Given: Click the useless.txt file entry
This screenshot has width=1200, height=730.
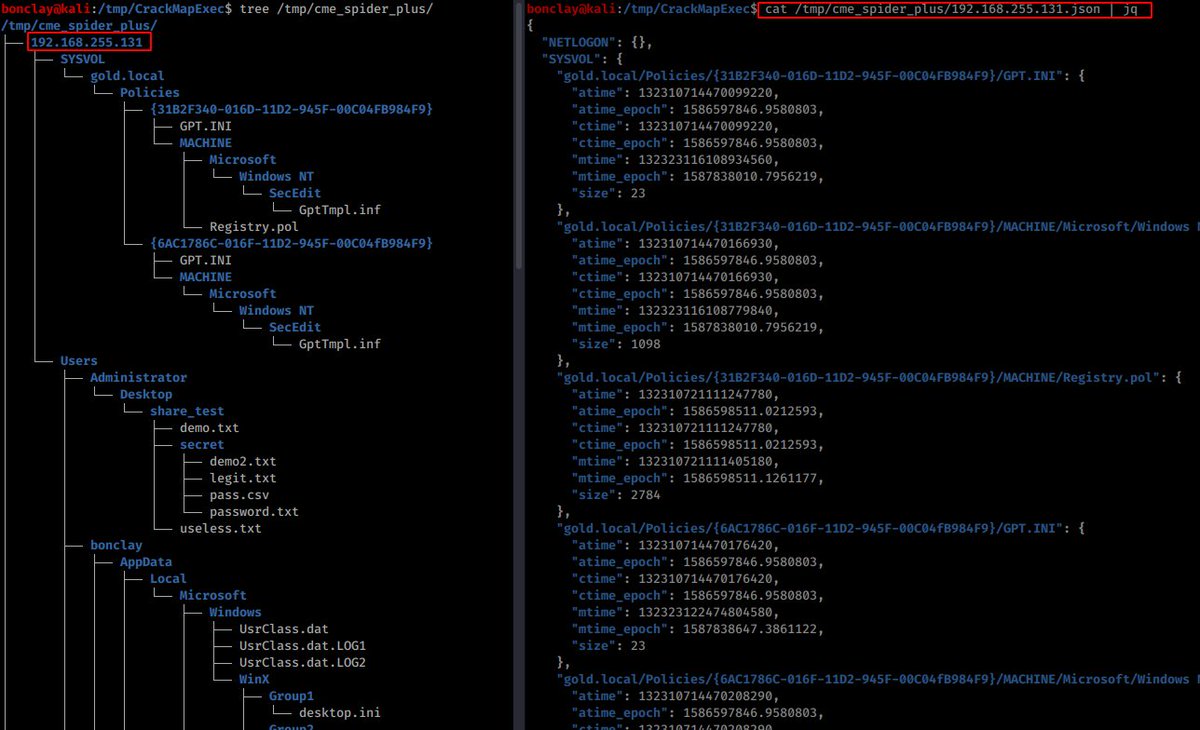Looking at the screenshot, I should [220, 528].
